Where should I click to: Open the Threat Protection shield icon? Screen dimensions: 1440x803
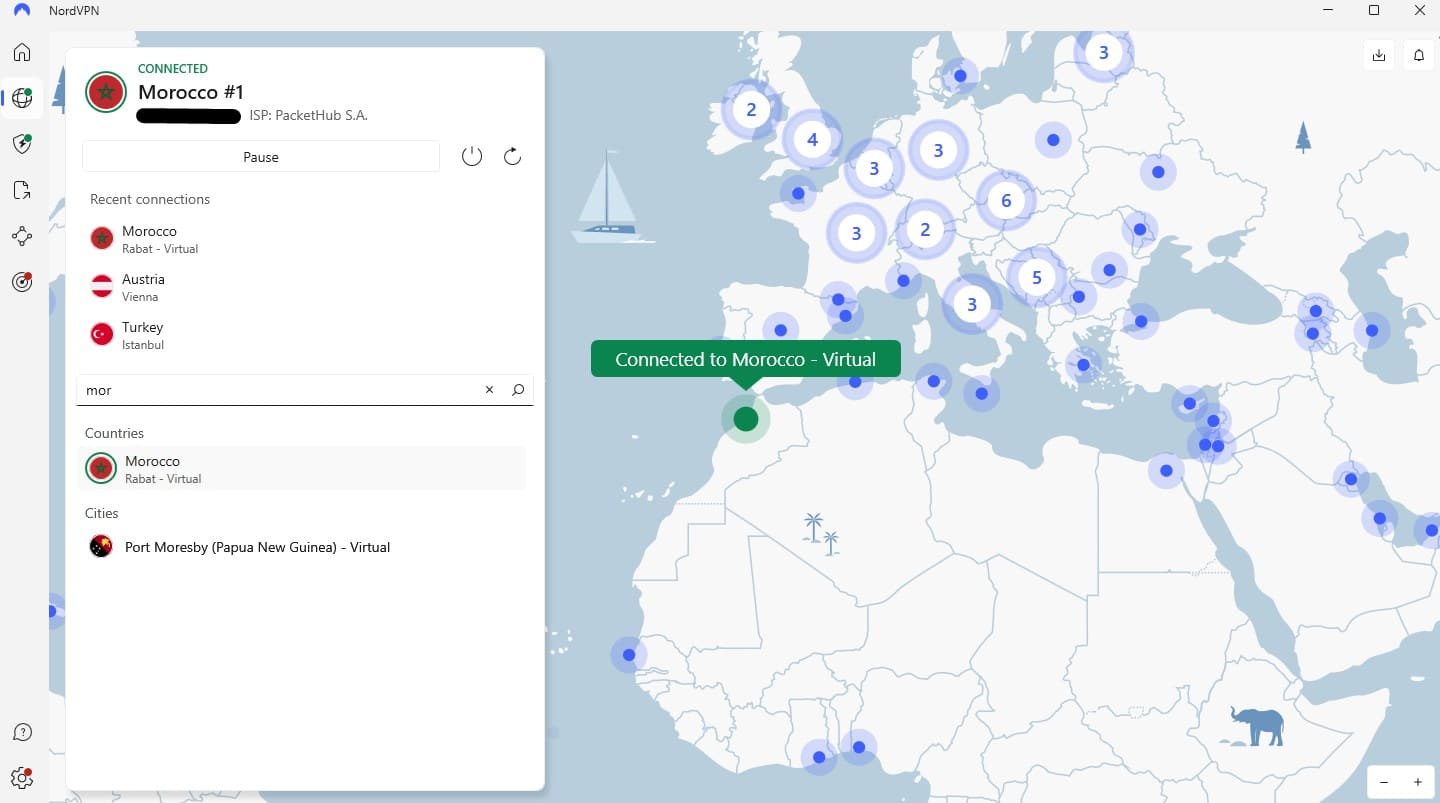click(22, 144)
